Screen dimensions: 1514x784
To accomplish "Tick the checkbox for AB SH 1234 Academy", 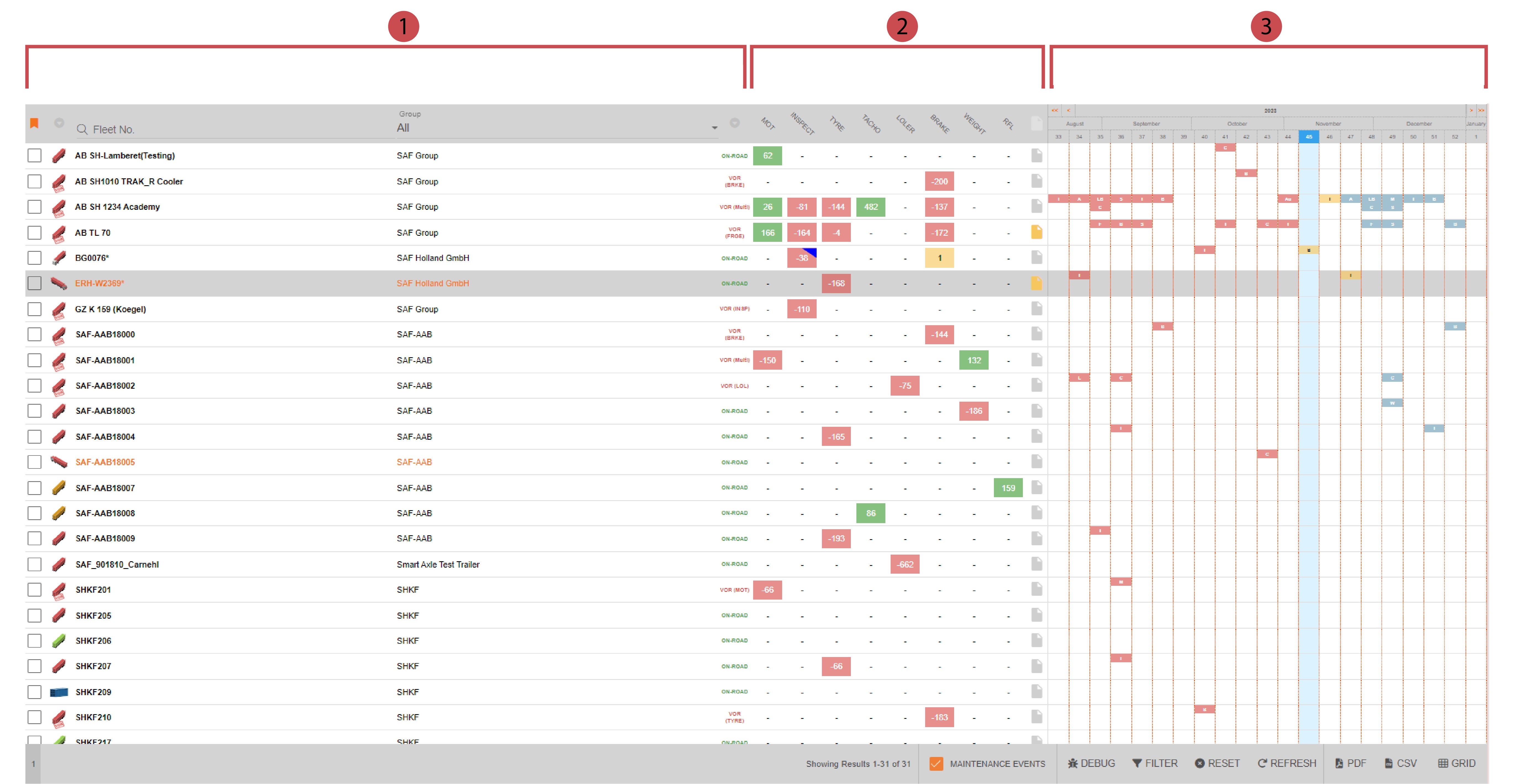I will pos(35,207).
